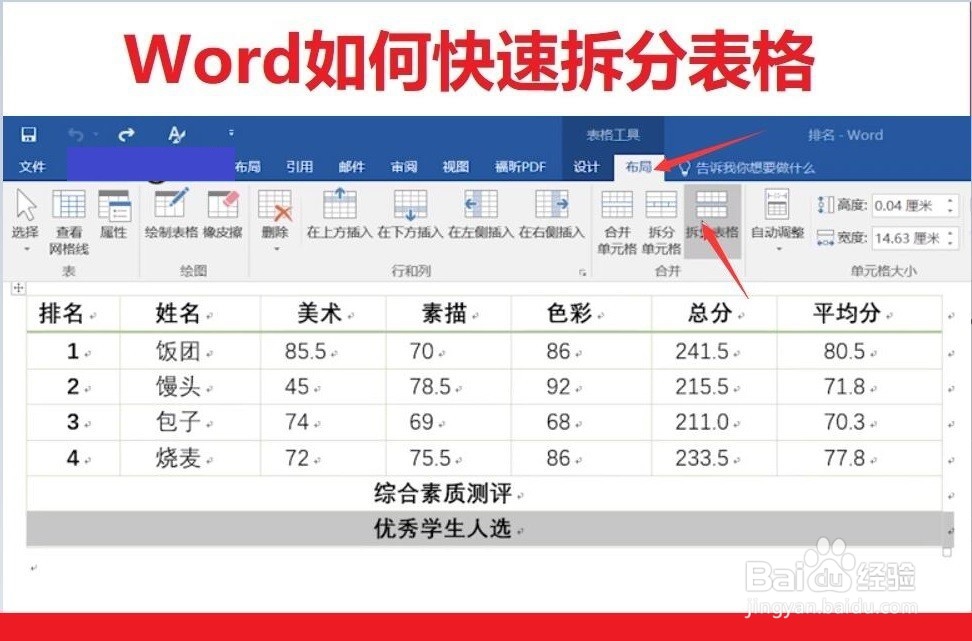Click the 77.8 average cell
The width and height of the screenshot is (972, 641).
click(x=859, y=458)
